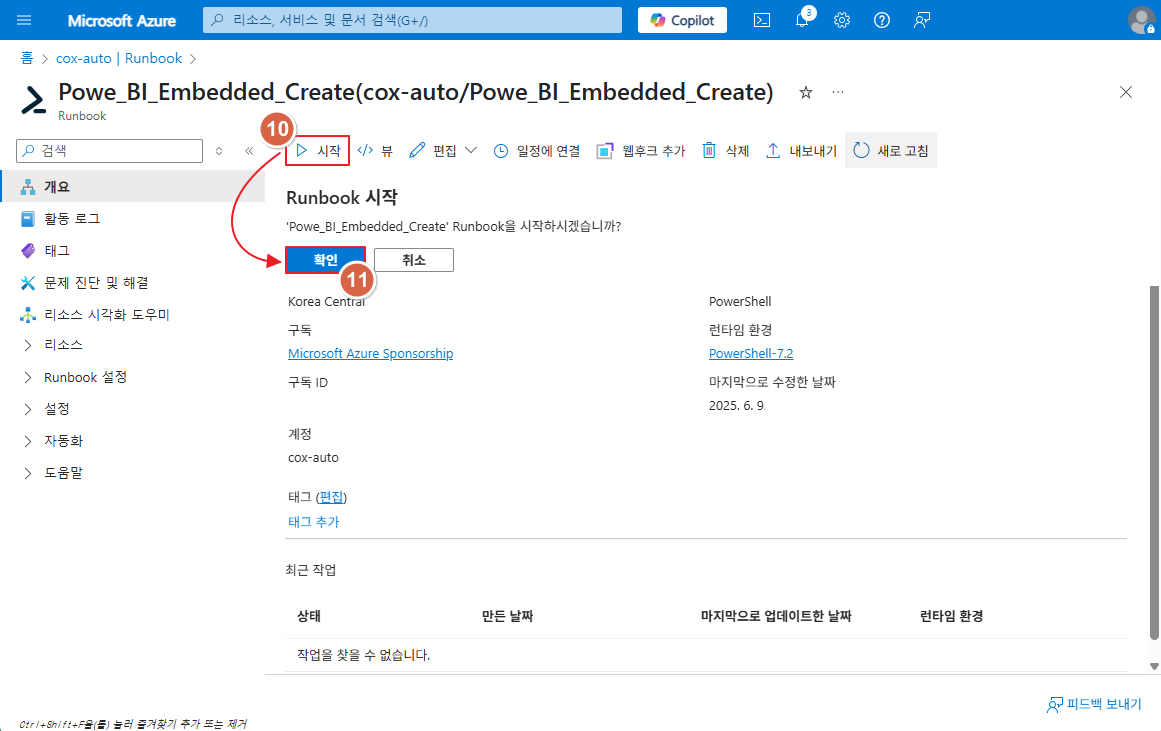Click the 만든 날짜 column header
Screen dimensions: 1161x731
(507, 615)
